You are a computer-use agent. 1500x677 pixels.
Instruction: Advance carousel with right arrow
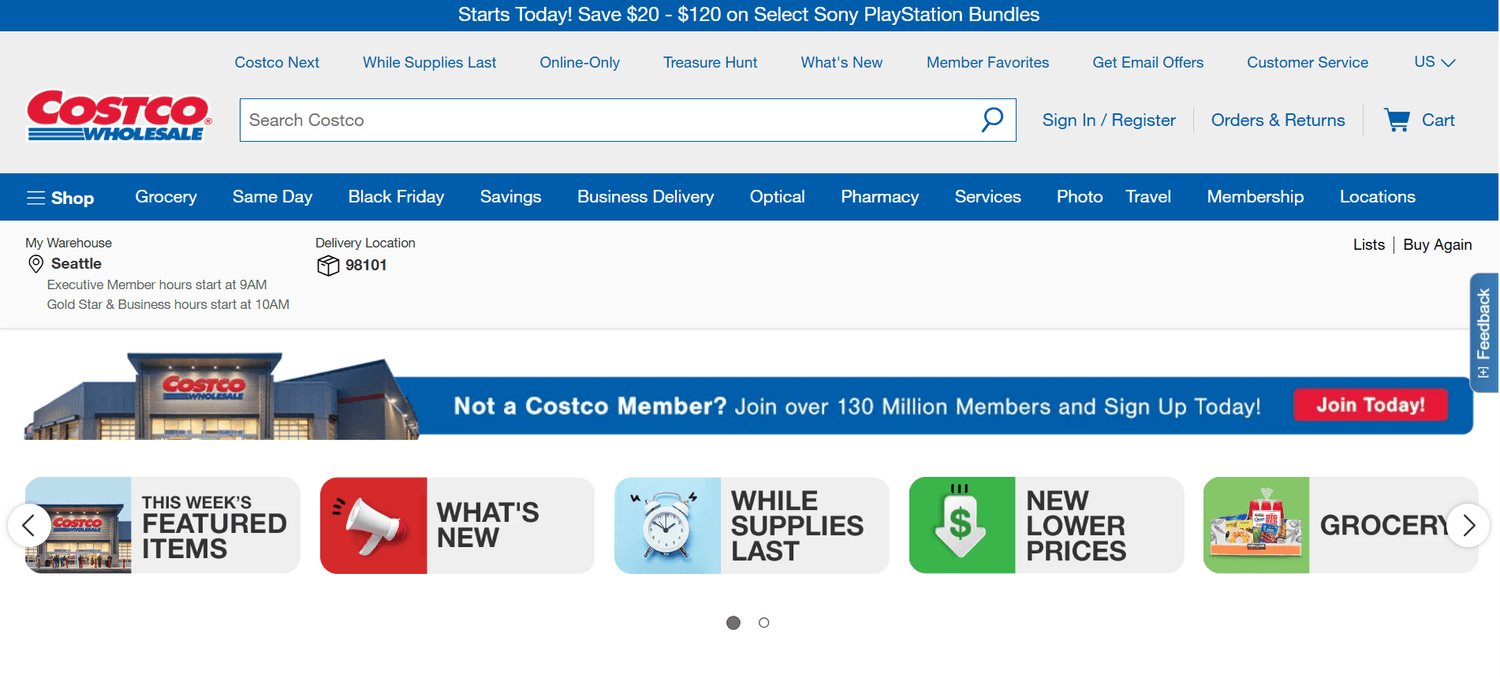point(1468,525)
